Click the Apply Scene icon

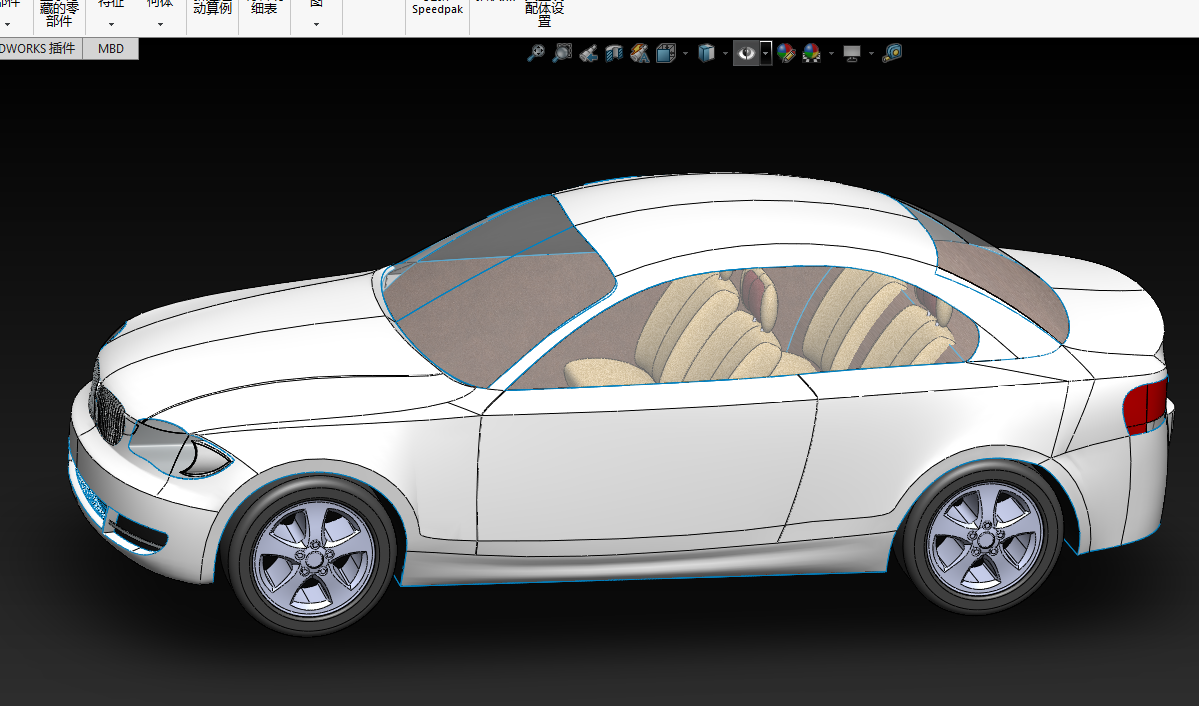point(811,53)
